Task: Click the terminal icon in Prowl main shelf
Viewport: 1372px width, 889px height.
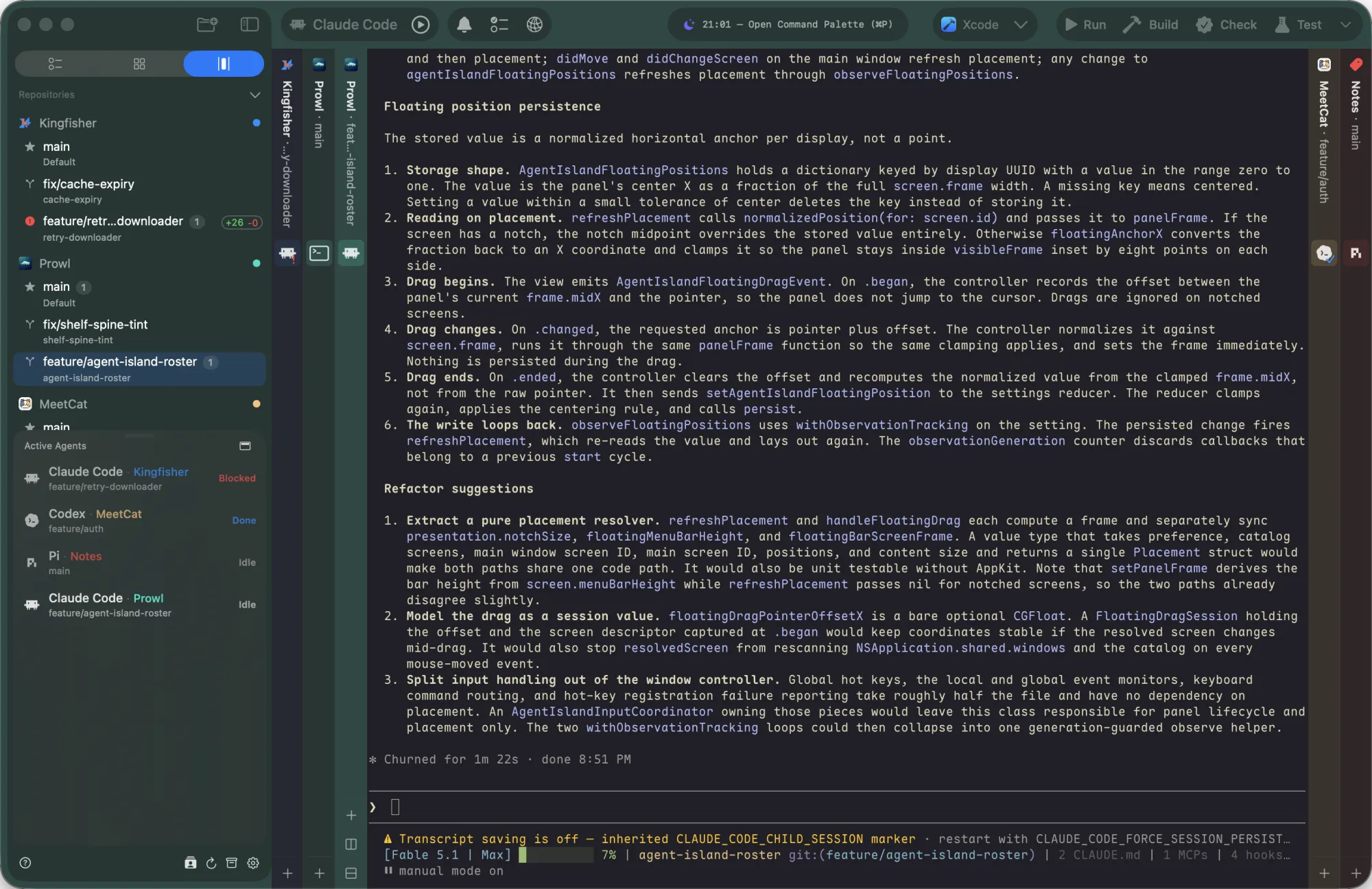Action: click(319, 253)
